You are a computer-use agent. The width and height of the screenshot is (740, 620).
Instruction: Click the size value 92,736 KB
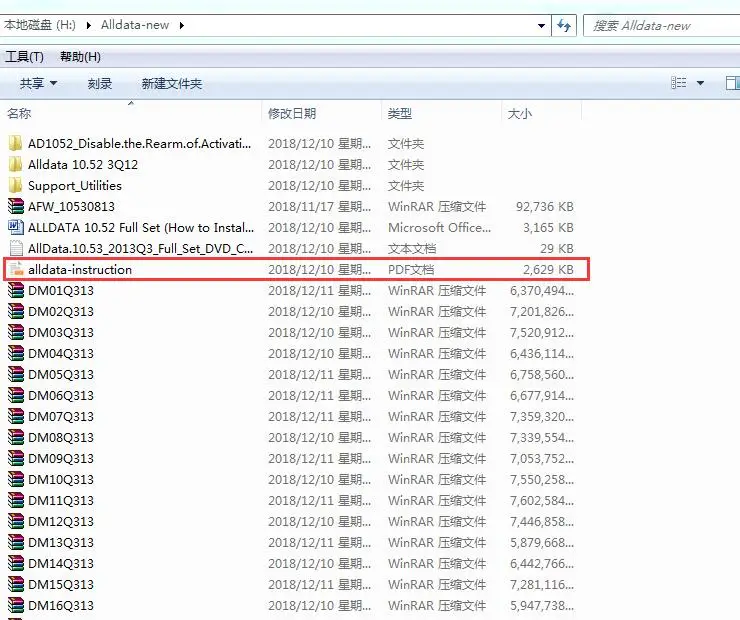coord(545,206)
